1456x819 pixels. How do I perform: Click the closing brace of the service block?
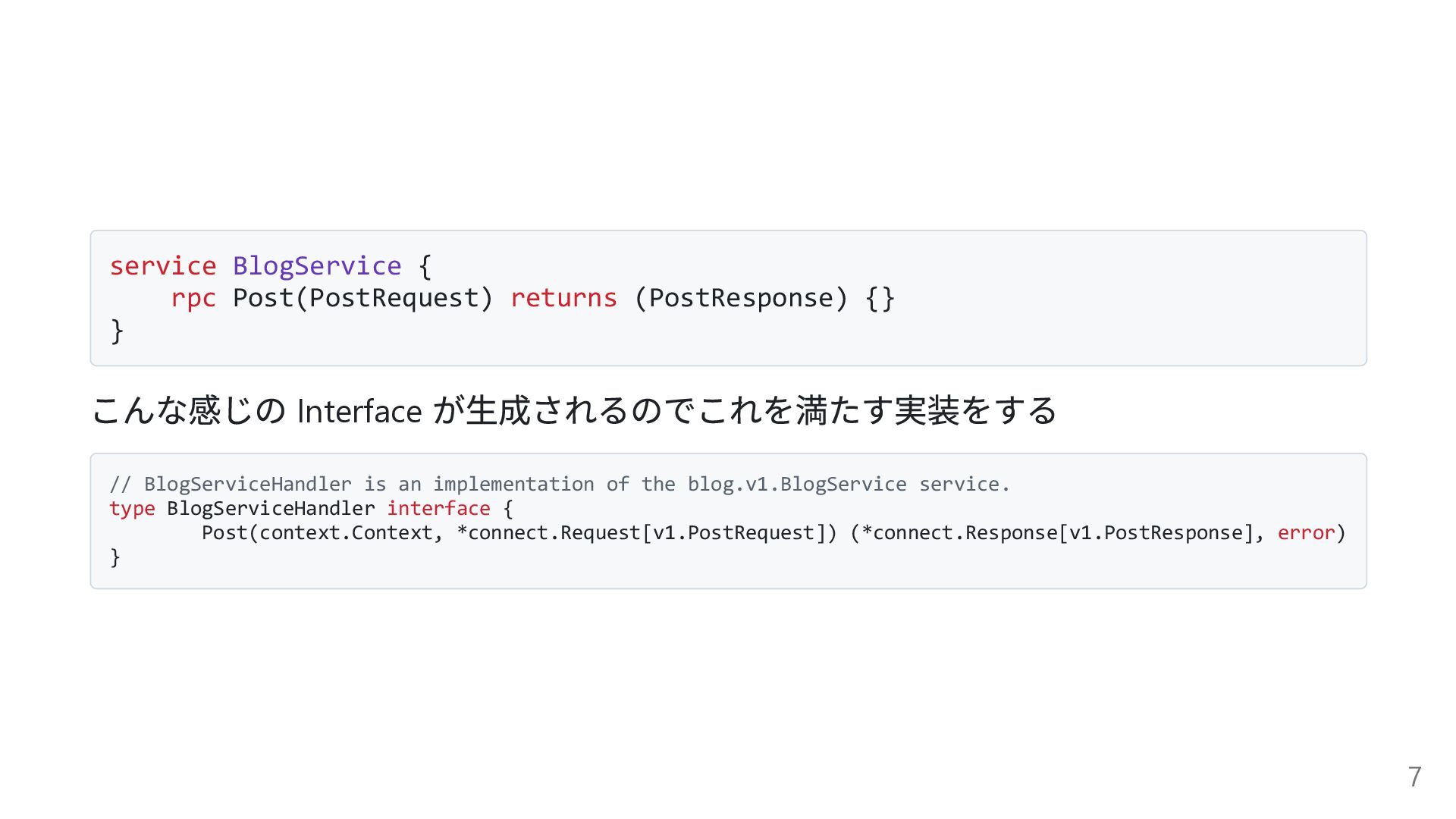pyautogui.click(x=117, y=331)
